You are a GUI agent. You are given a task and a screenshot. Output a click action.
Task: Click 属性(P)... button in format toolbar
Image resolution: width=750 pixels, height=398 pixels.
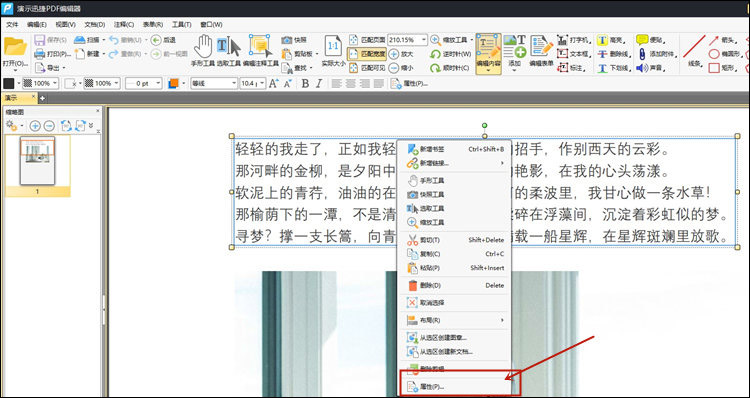coord(409,83)
